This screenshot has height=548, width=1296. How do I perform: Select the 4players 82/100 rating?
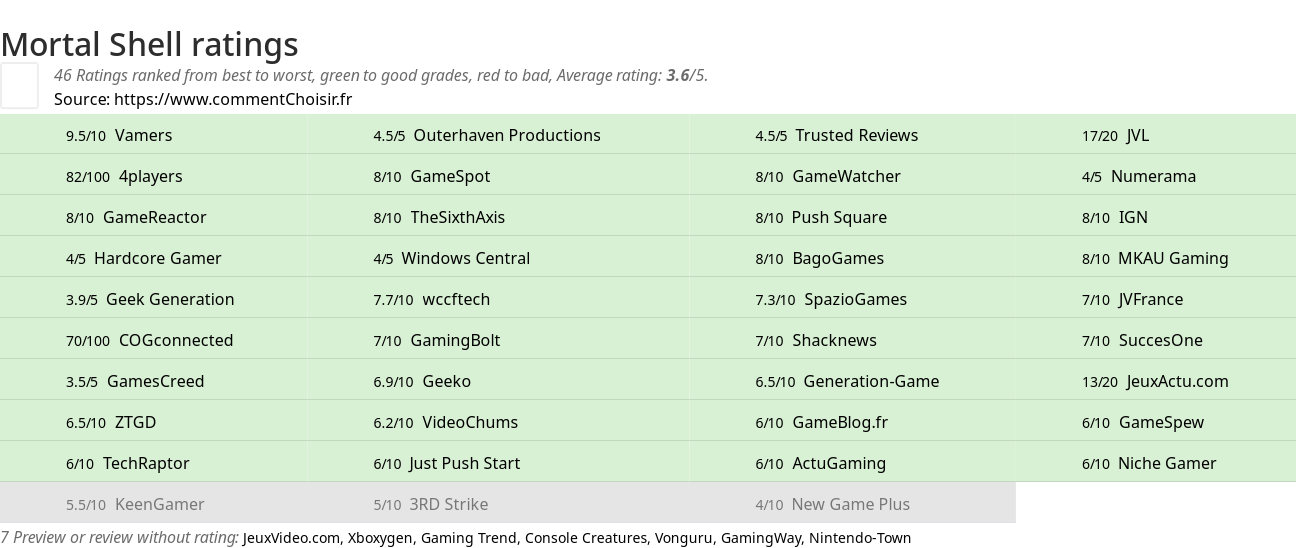pos(124,176)
